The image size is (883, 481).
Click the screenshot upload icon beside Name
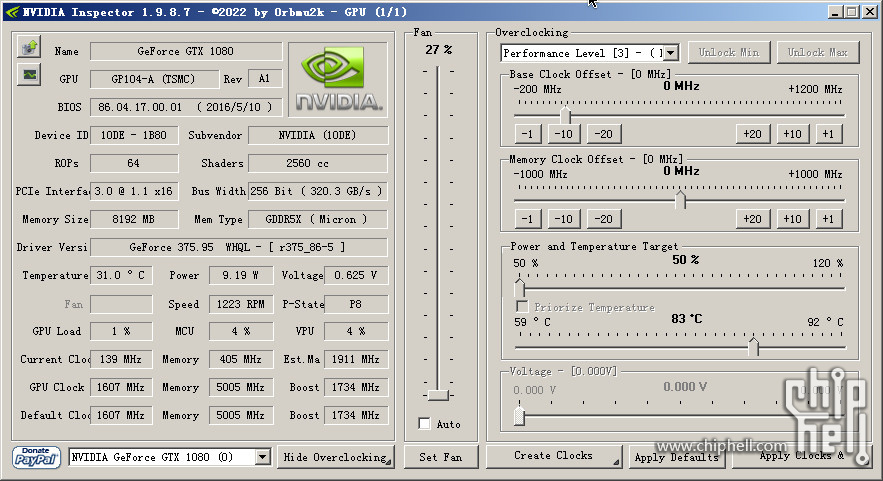click(29, 47)
